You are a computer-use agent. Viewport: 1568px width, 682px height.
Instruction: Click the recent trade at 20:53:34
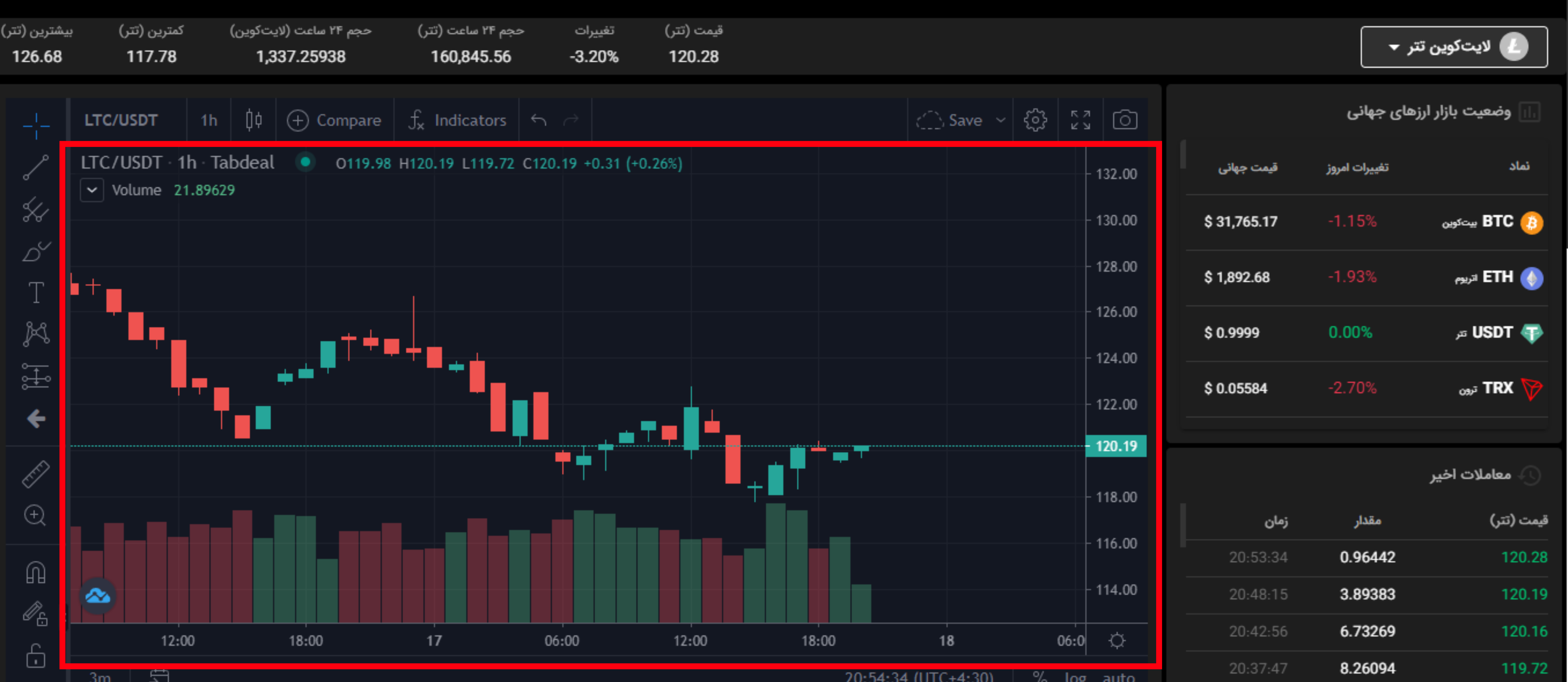tap(1366, 557)
